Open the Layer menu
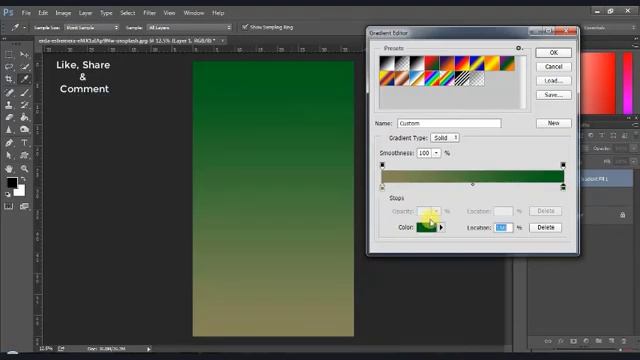Screen dimensions: 640x360 pos(85,13)
